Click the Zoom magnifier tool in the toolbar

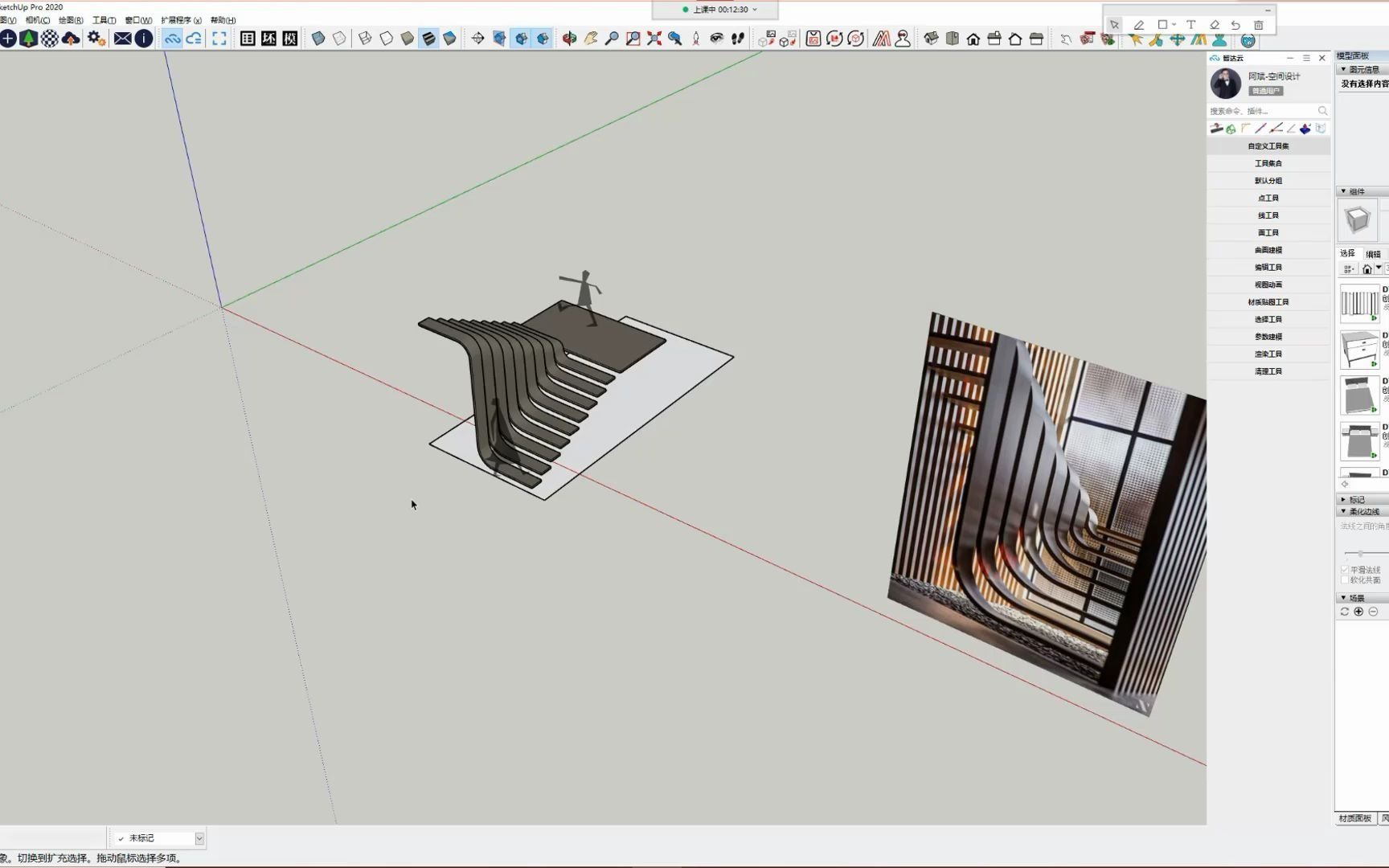point(612,39)
